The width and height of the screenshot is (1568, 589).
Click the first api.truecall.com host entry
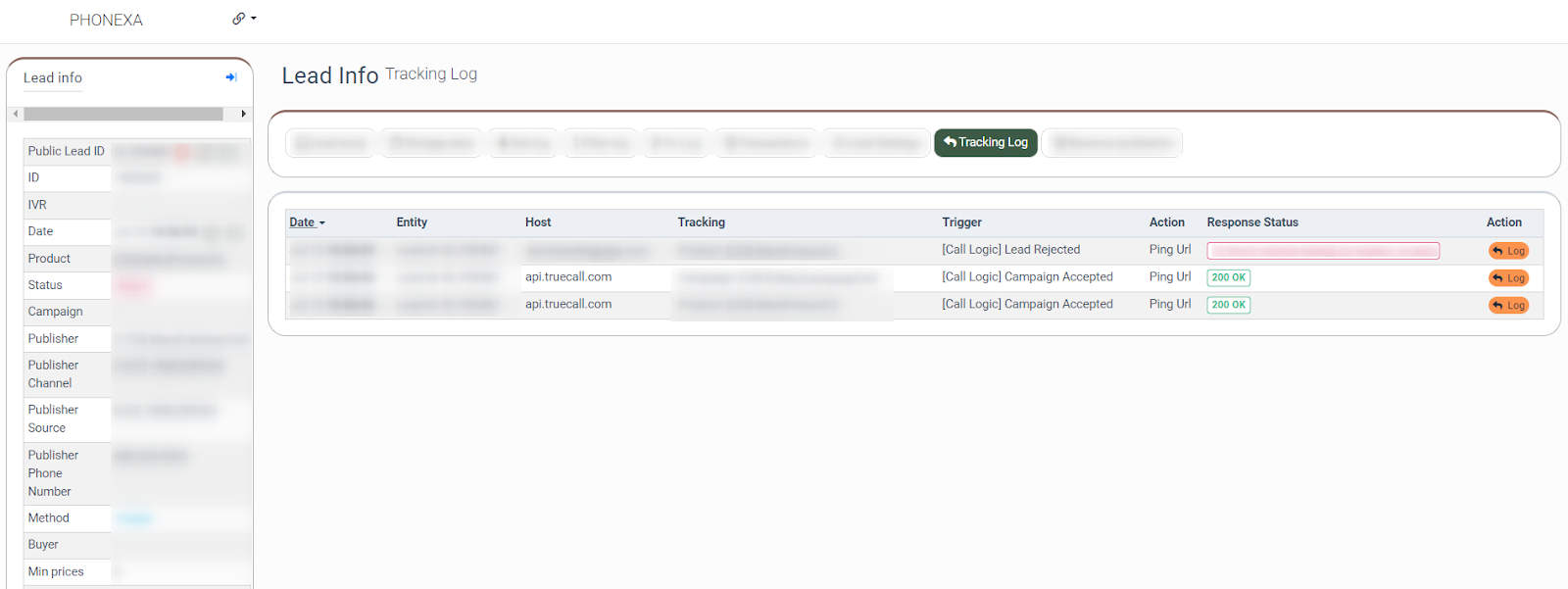[x=568, y=277]
